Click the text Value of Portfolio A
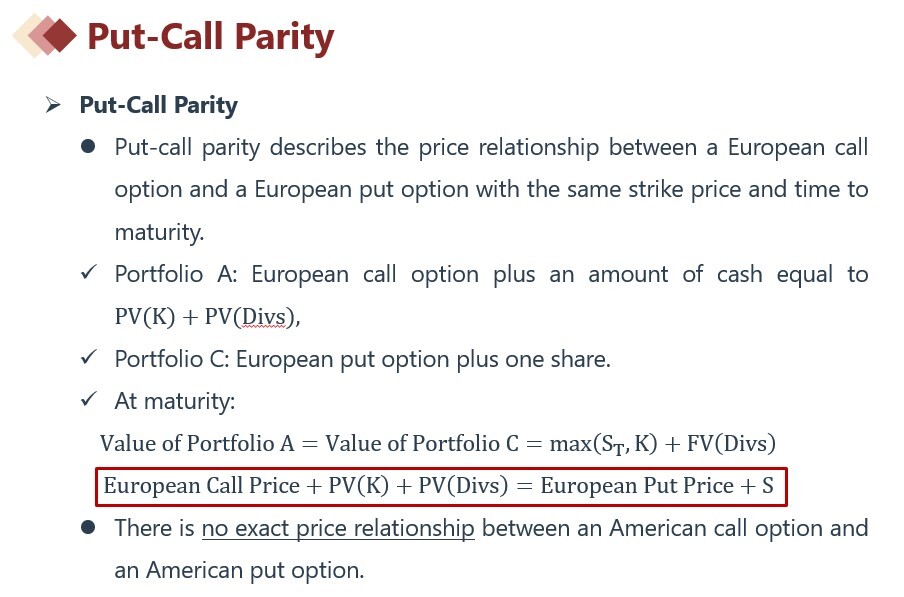Viewport: 904px width, 597px height. click(197, 444)
